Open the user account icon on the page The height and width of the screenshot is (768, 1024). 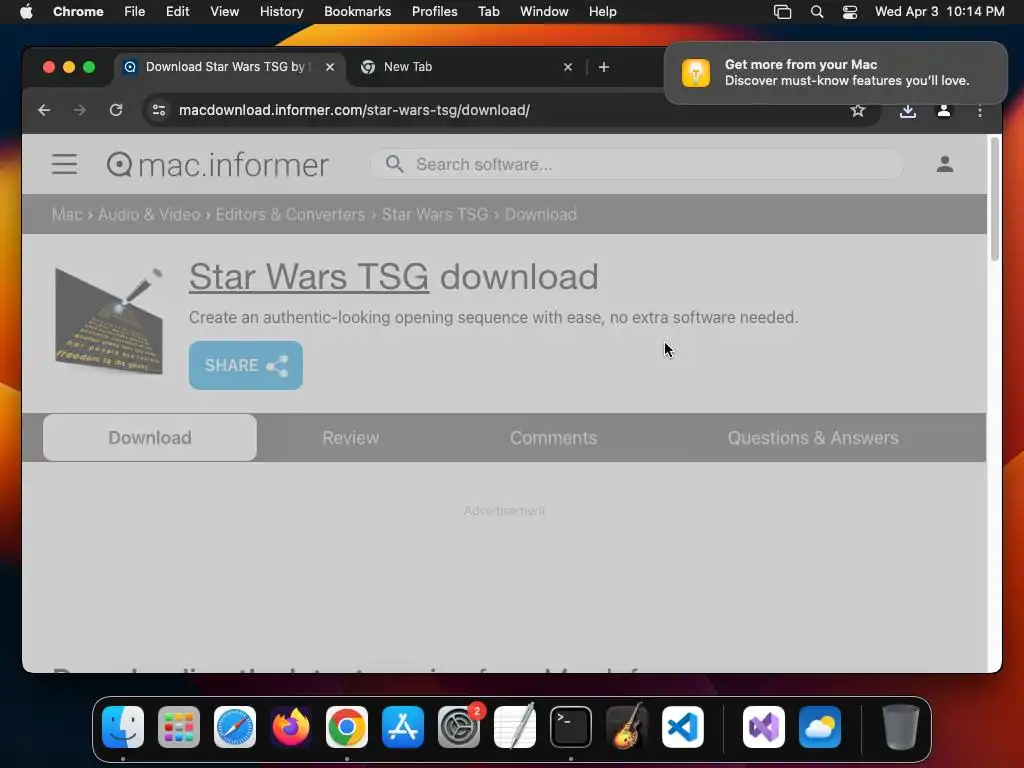[x=944, y=164]
